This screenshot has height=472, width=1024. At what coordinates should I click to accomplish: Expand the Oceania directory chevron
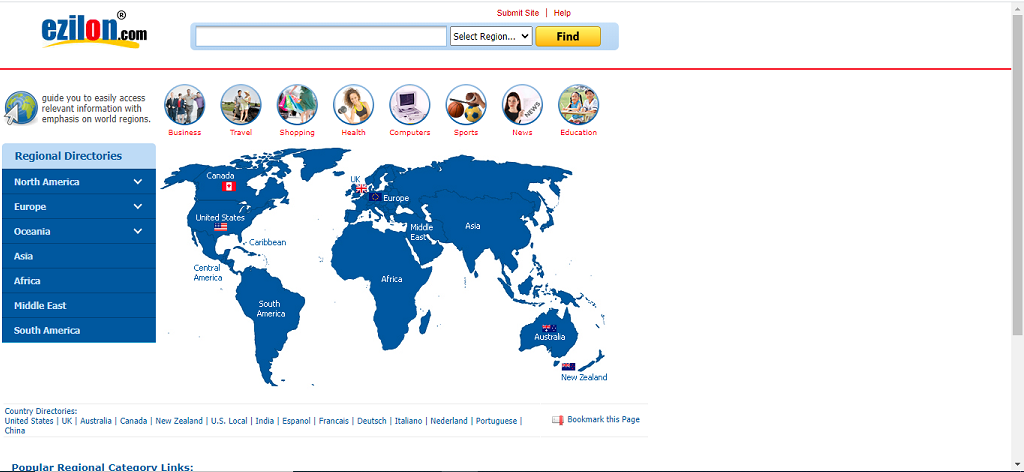(138, 231)
